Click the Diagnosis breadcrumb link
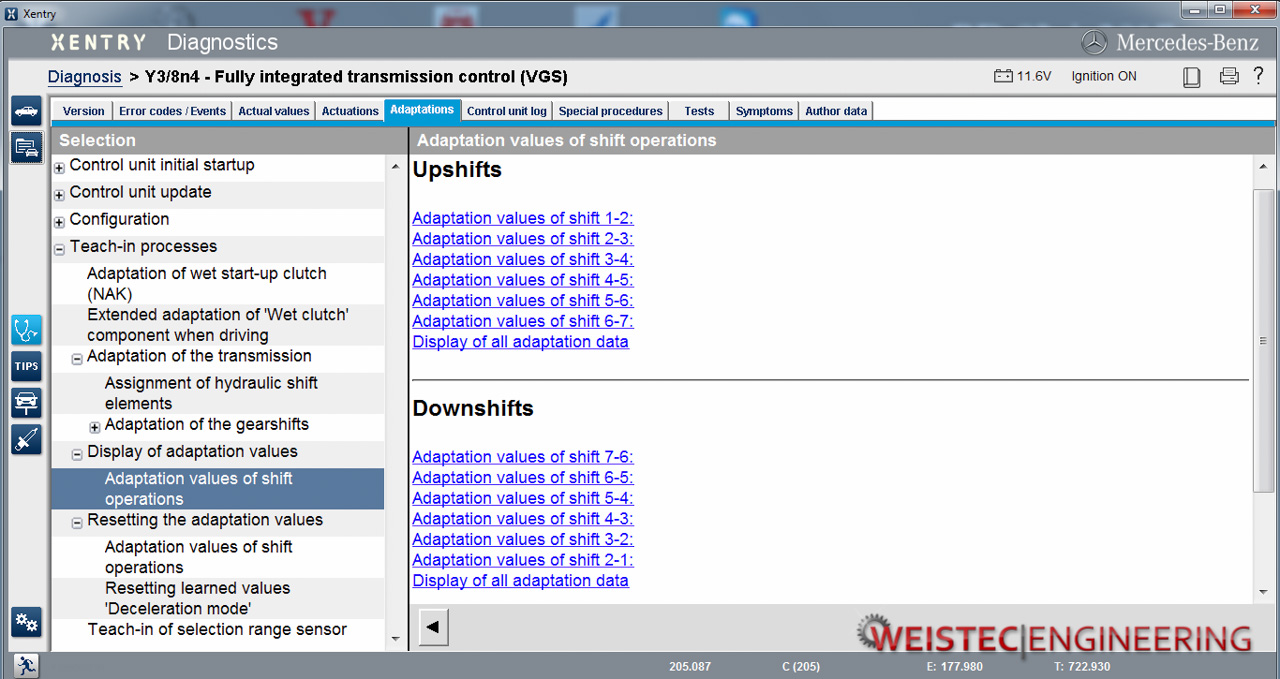 coord(85,76)
